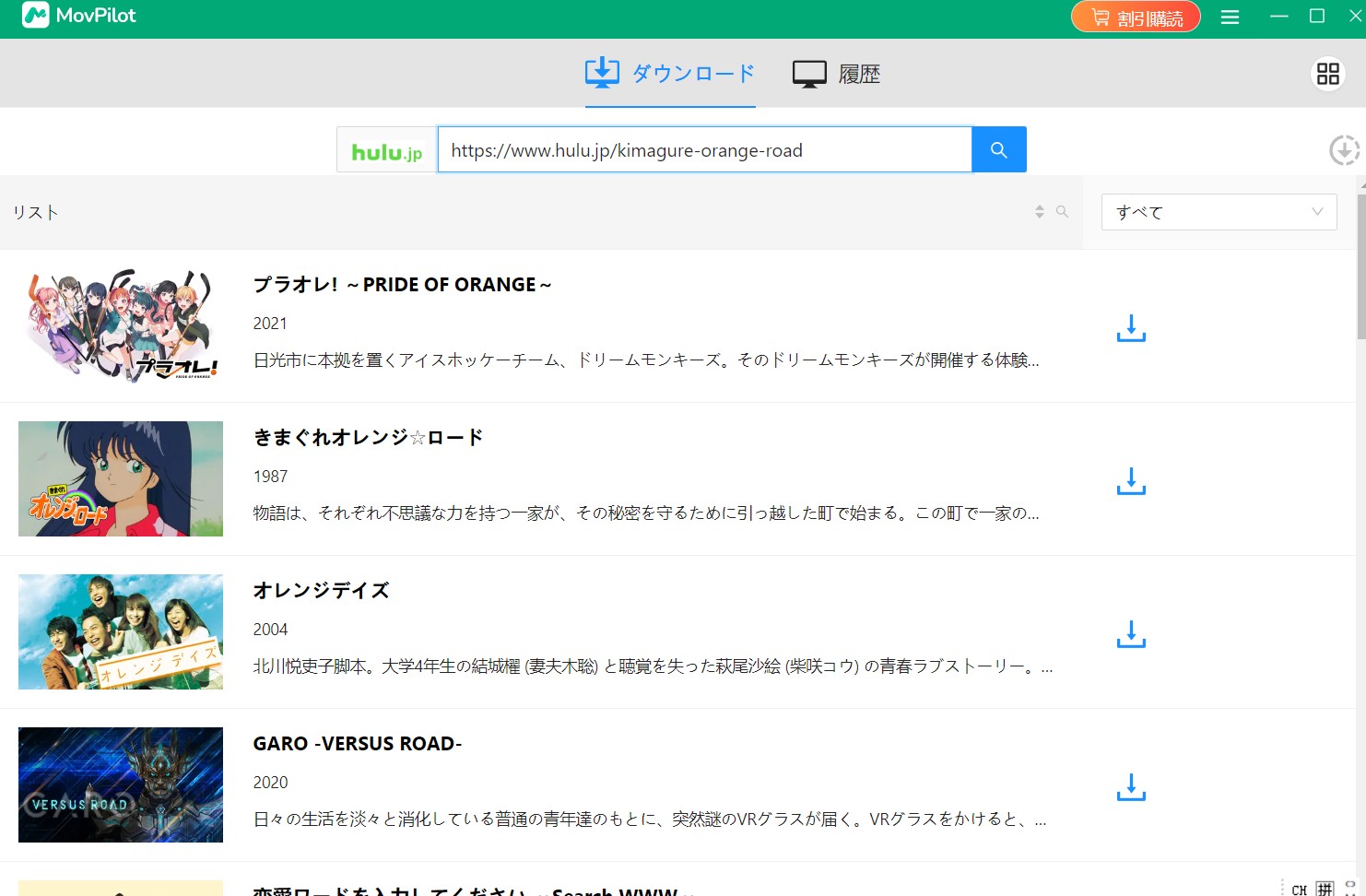Click the blue magnifier search button
Screen dimensions: 1366x896
[x=999, y=149]
